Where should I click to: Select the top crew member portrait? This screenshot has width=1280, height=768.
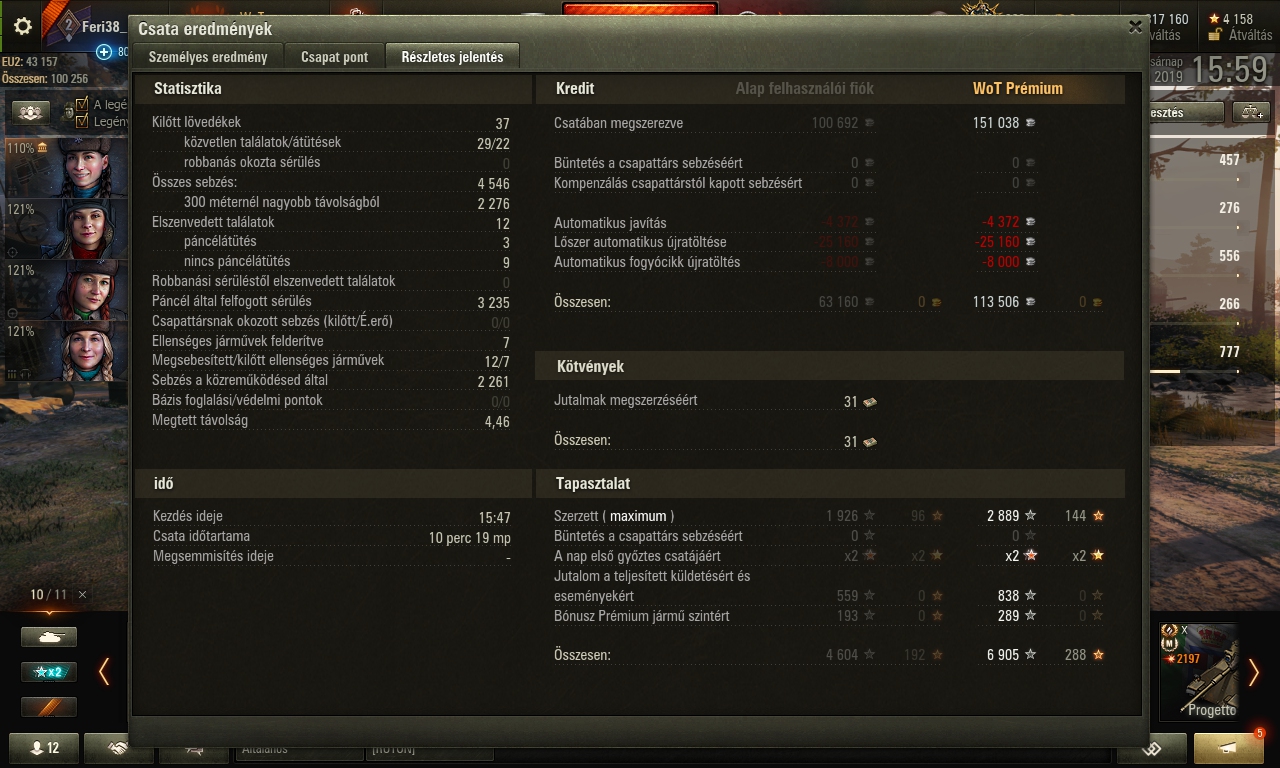tap(66, 167)
